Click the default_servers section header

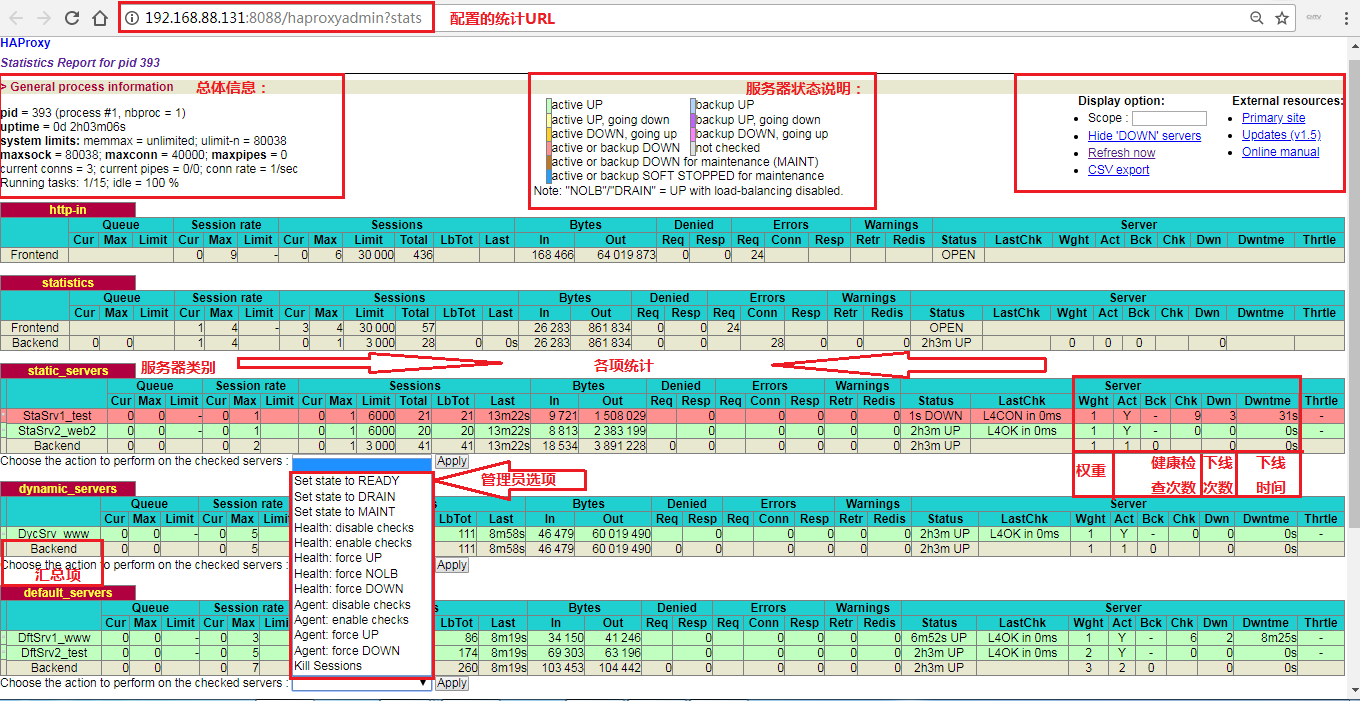(x=68, y=593)
